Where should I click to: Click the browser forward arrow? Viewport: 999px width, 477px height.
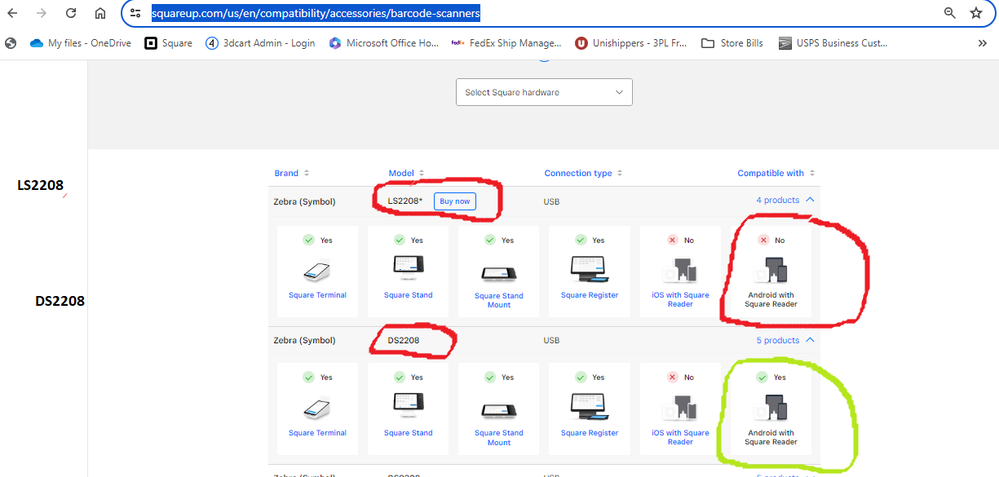click(41, 13)
